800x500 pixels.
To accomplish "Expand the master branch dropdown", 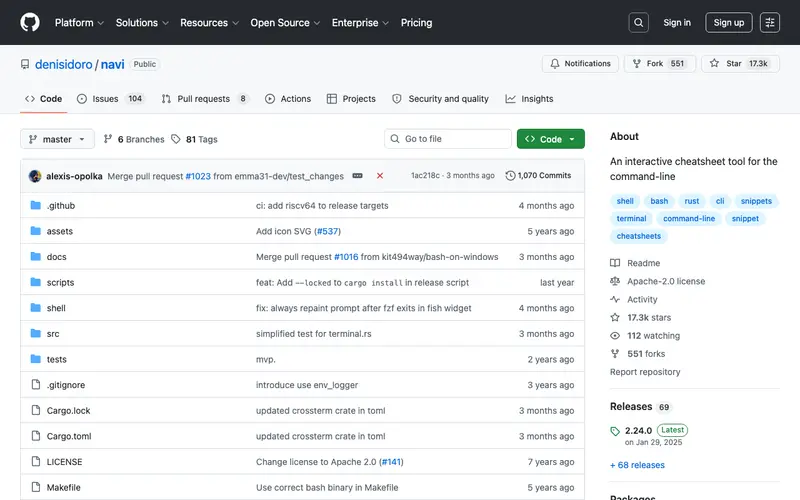I will pyautogui.click(x=57, y=139).
